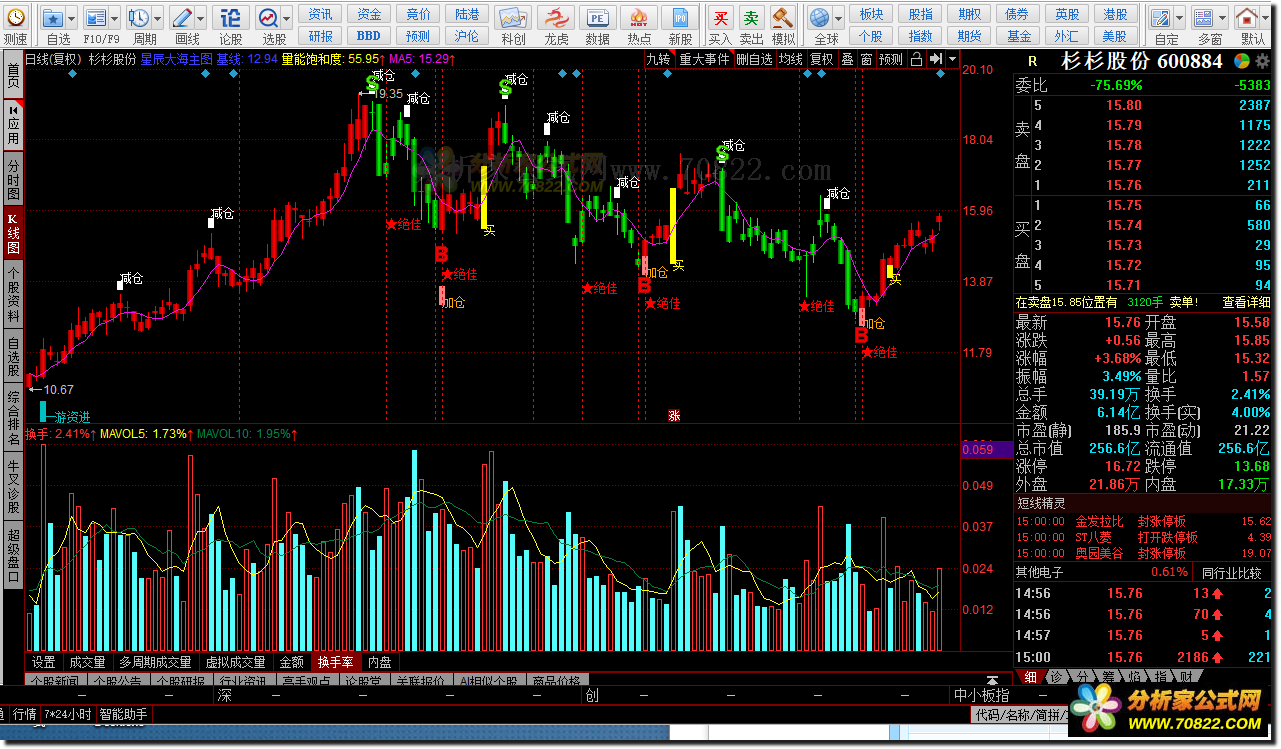The height and width of the screenshot is (749, 1281).
Task: Select the 周期 period clock icon
Action: (x=138, y=18)
